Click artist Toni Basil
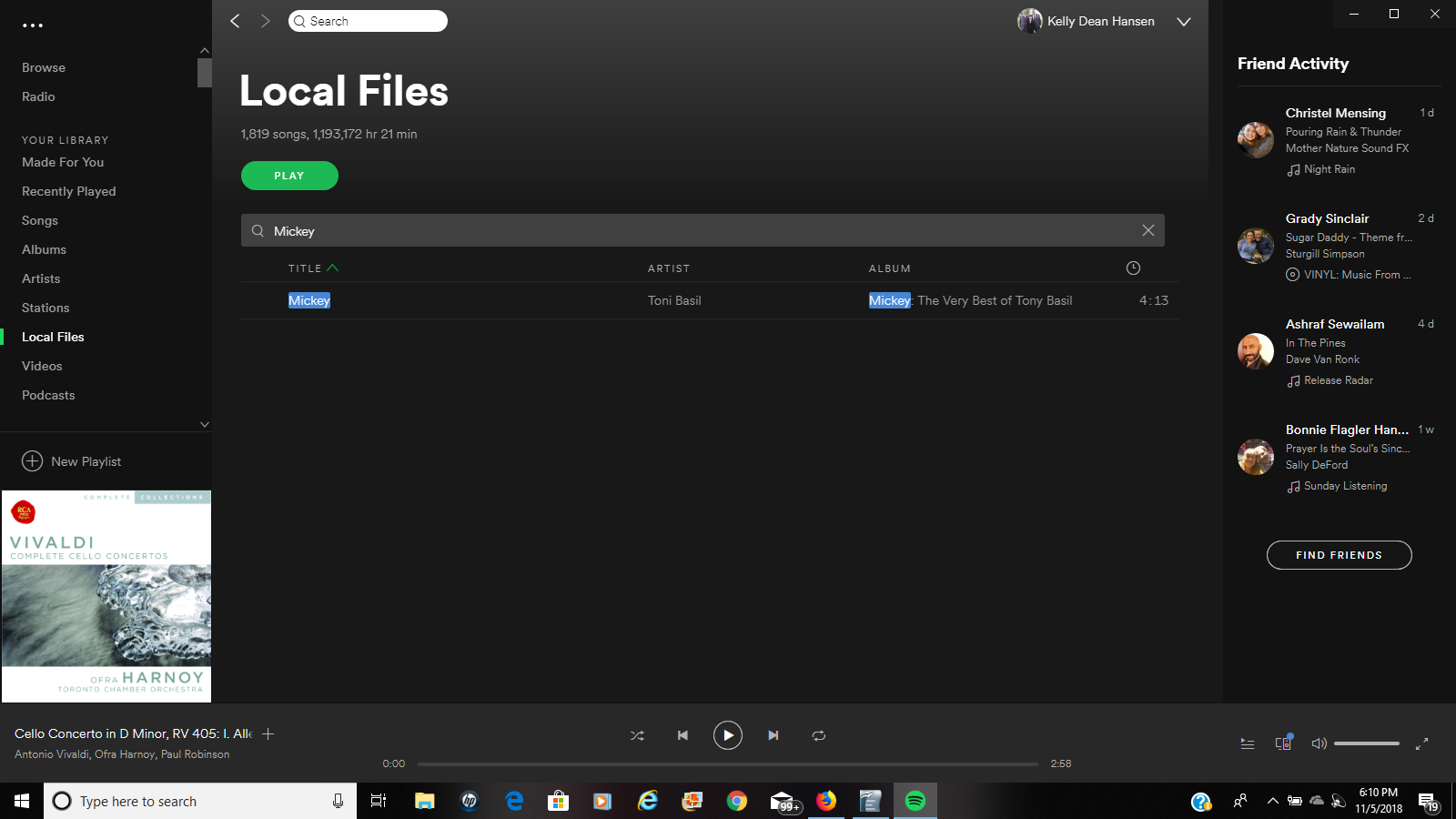This screenshot has height=819, width=1456. pyautogui.click(x=674, y=300)
